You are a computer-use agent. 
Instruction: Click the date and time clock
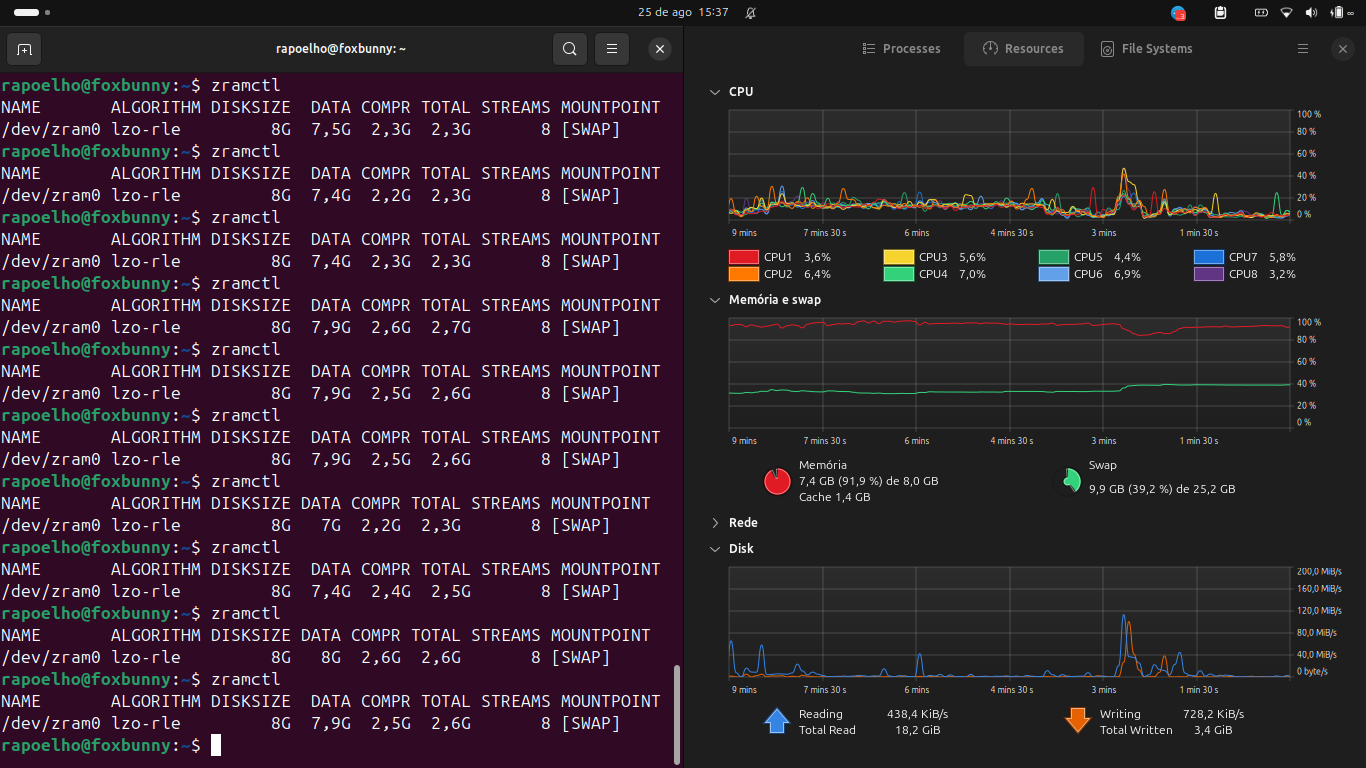tap(683, 13)
